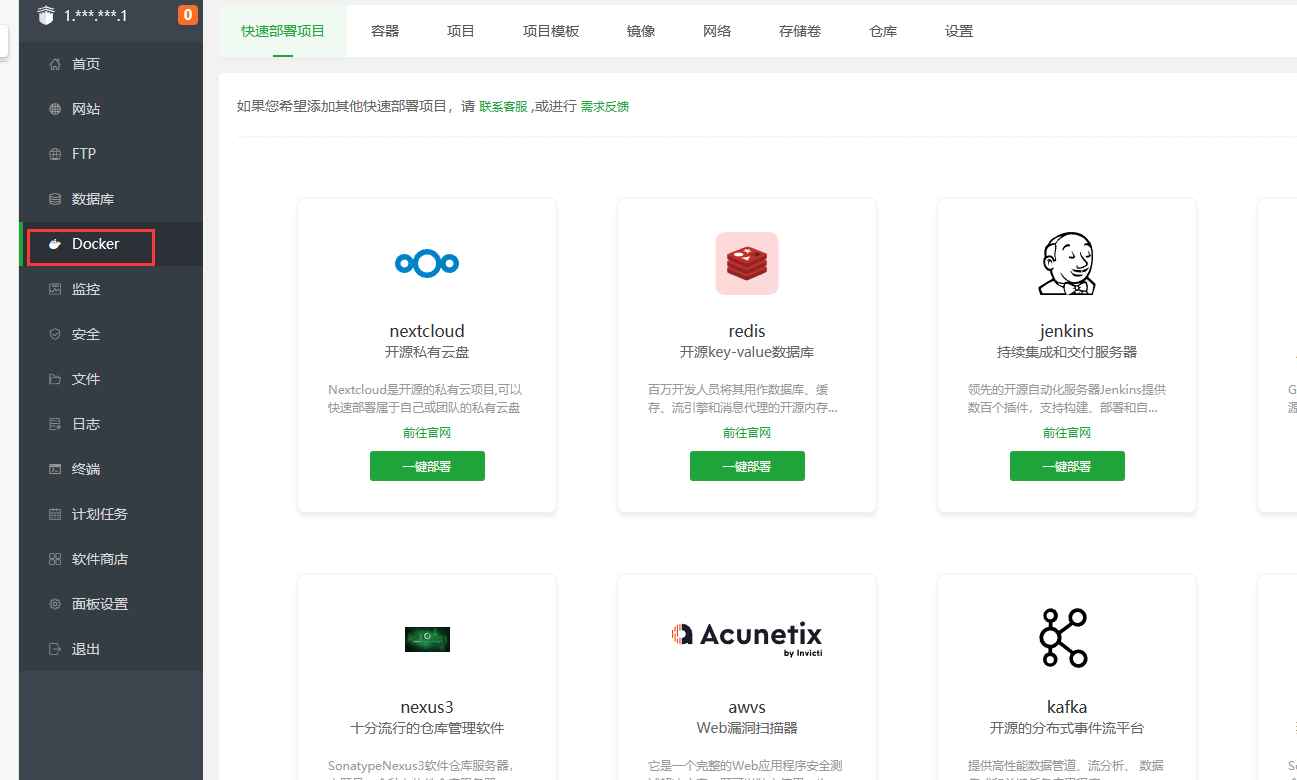This screenshot has height=780, width=1297.
Task: Follow 前往官网 link under nextcloud
Action: (427, 433)
